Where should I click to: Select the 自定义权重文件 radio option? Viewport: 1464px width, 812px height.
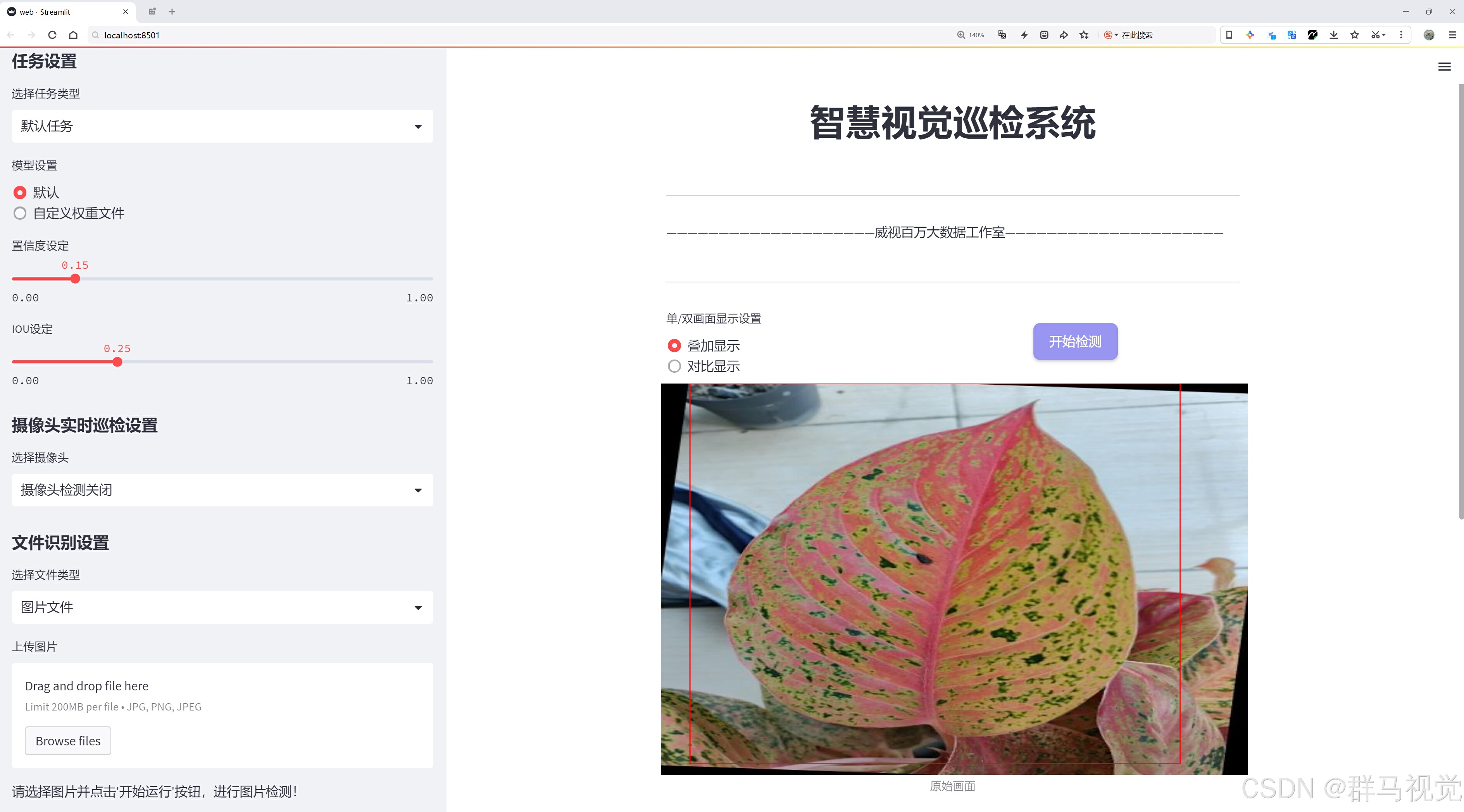[x=21, y=213]
